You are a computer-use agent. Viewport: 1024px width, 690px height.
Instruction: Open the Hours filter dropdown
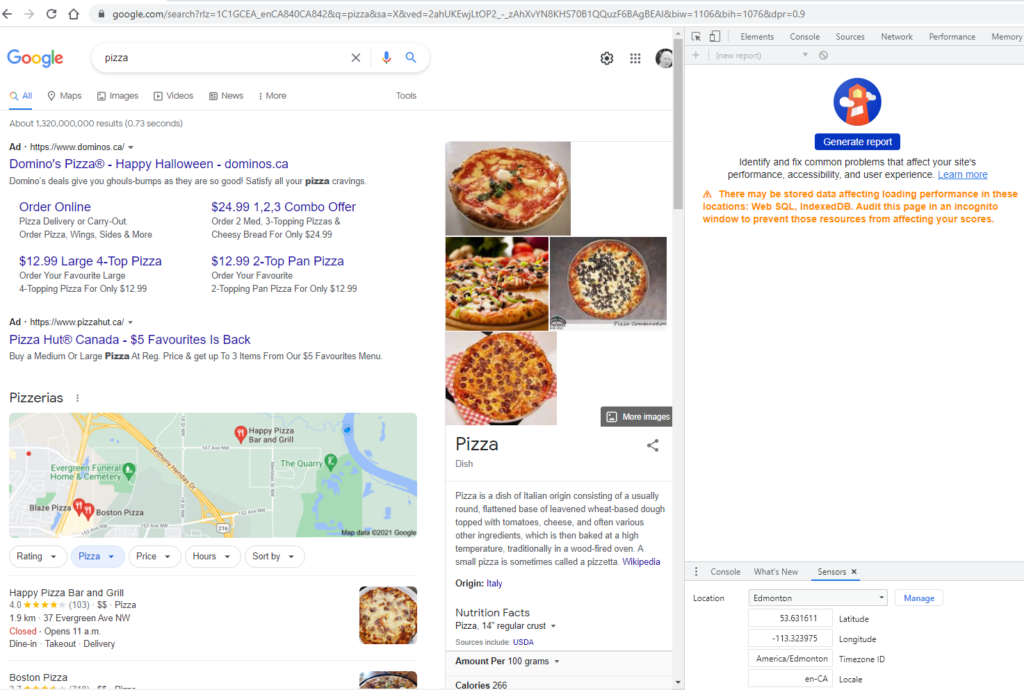tap(212, 556)
